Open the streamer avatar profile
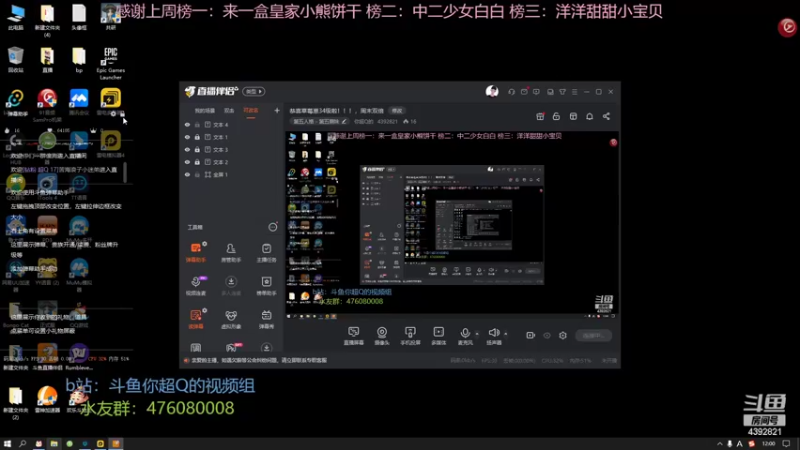Image resolution: width=800 pixels, height=450 pixels. tap(492, 91)
